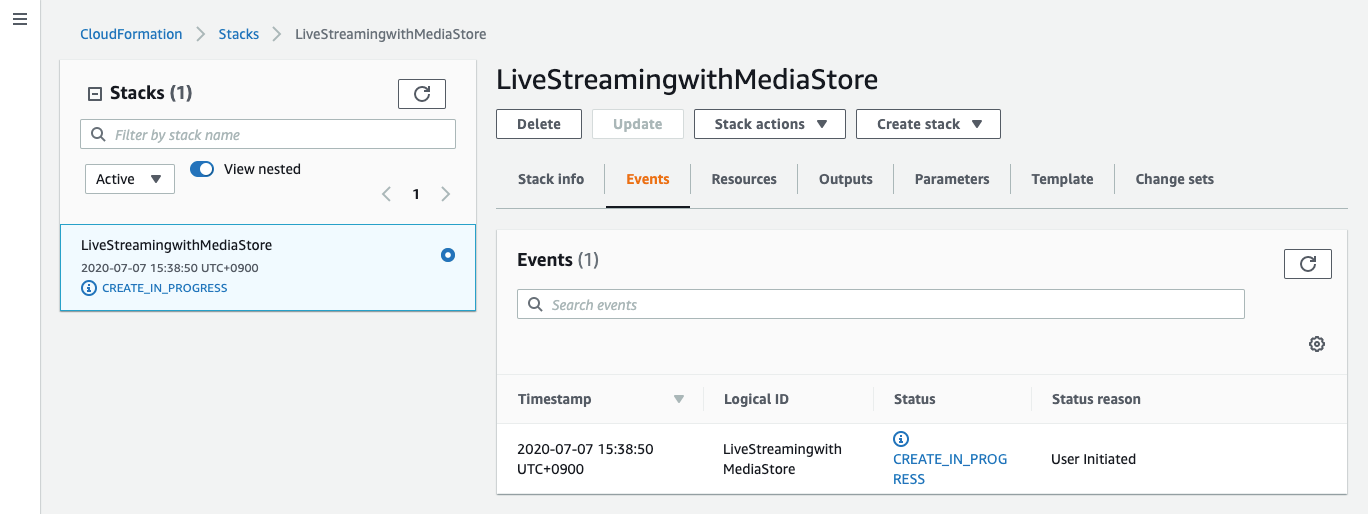Toggle the View nested switch
The height and width of the screenshot is (514, 1368).
coord(202,169)
